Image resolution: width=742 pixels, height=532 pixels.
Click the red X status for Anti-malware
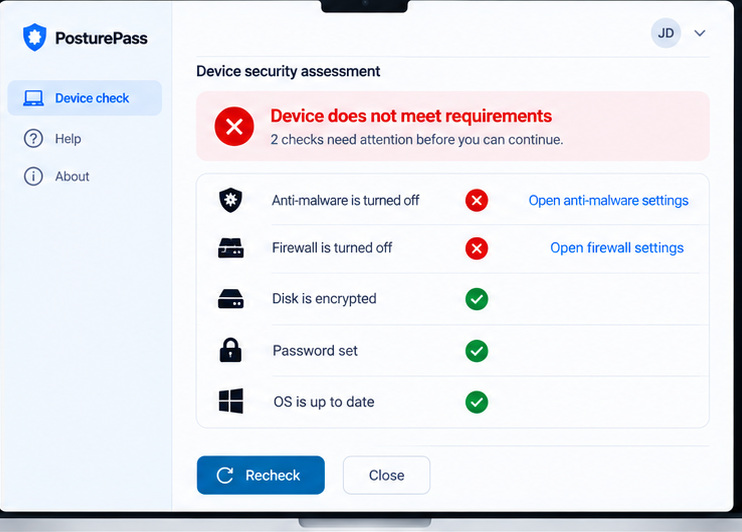[x=477, y=200]
